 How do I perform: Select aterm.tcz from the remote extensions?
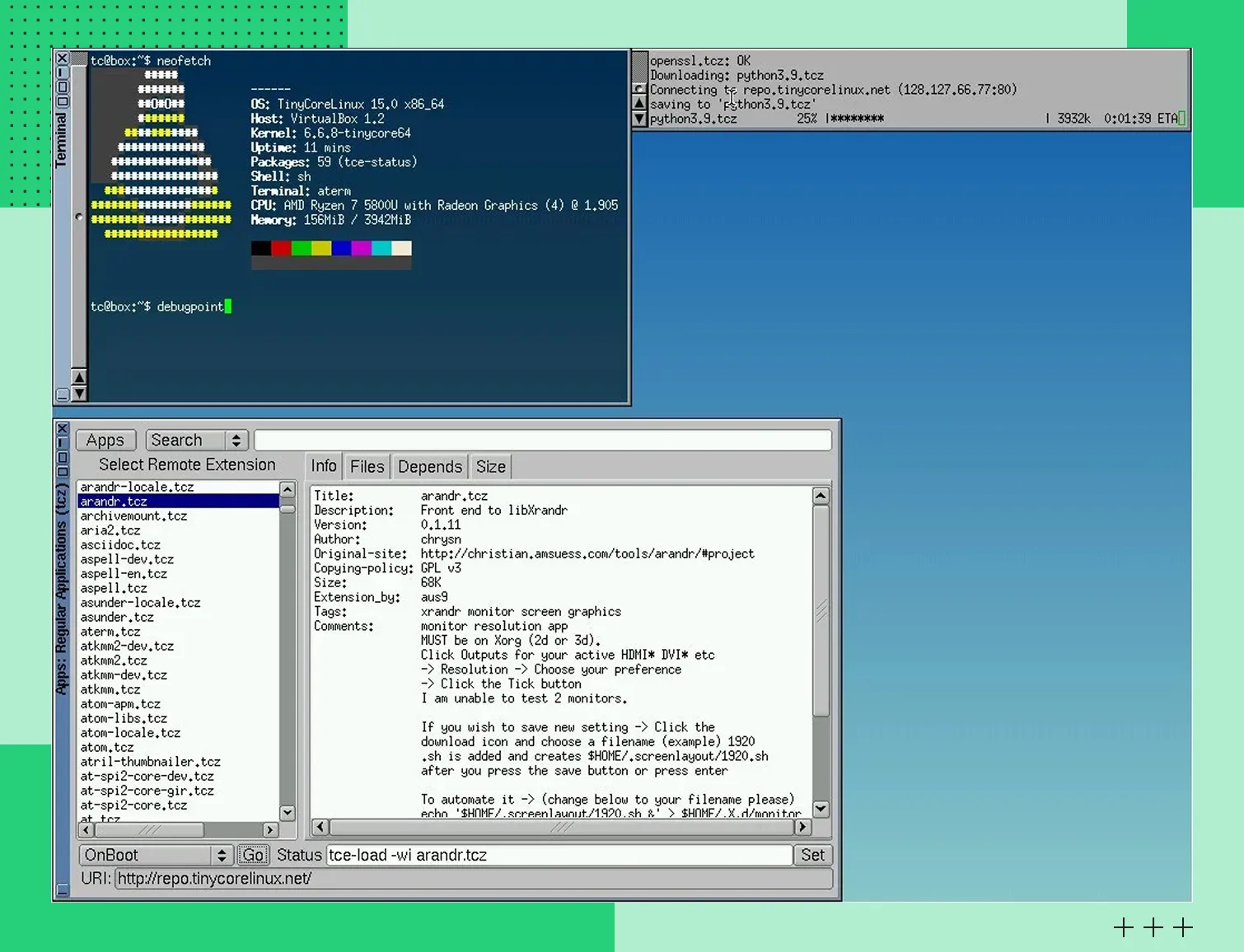(110, 632)
